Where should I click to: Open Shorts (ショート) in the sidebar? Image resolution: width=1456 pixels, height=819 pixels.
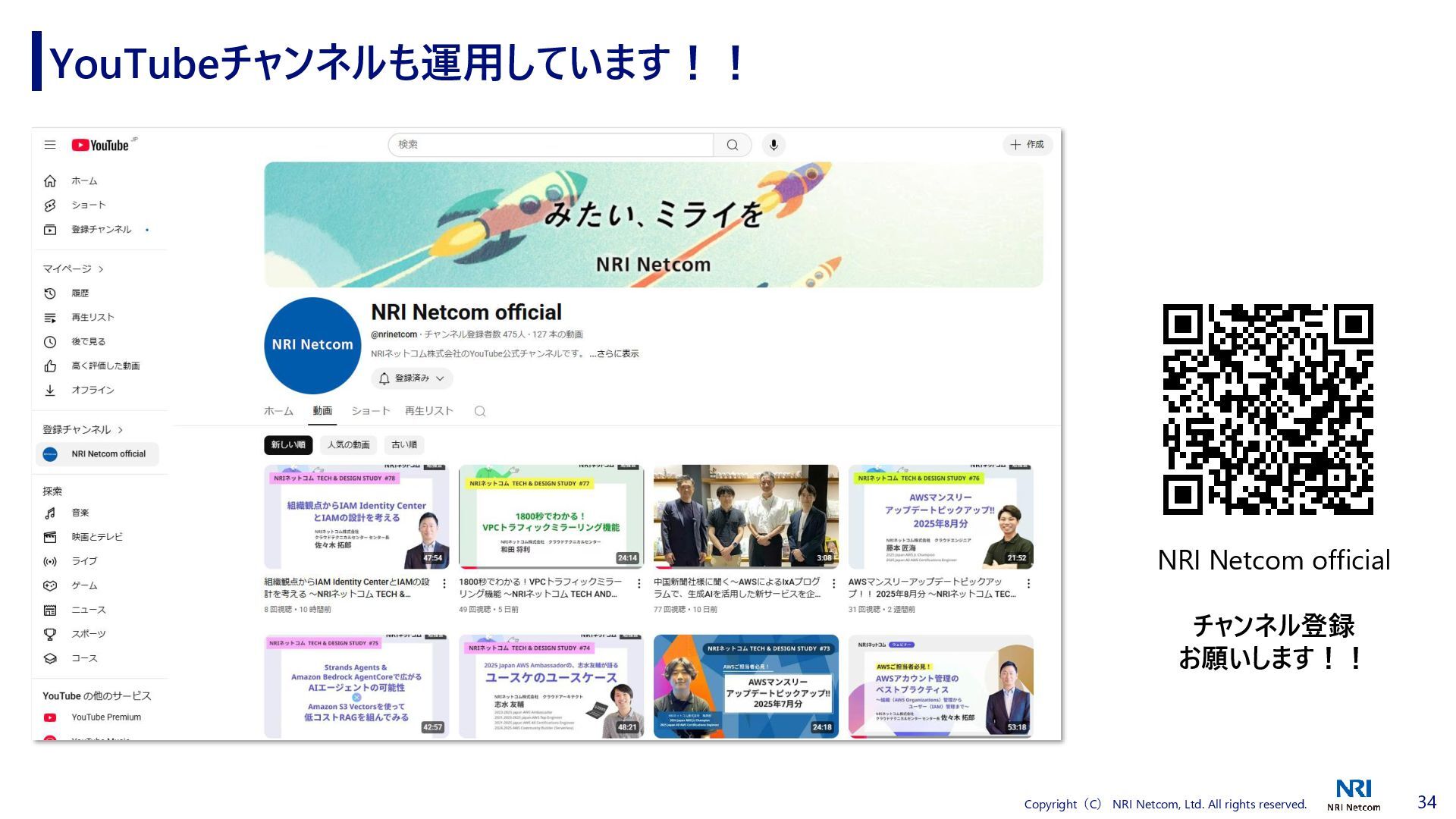pos(88,206)
